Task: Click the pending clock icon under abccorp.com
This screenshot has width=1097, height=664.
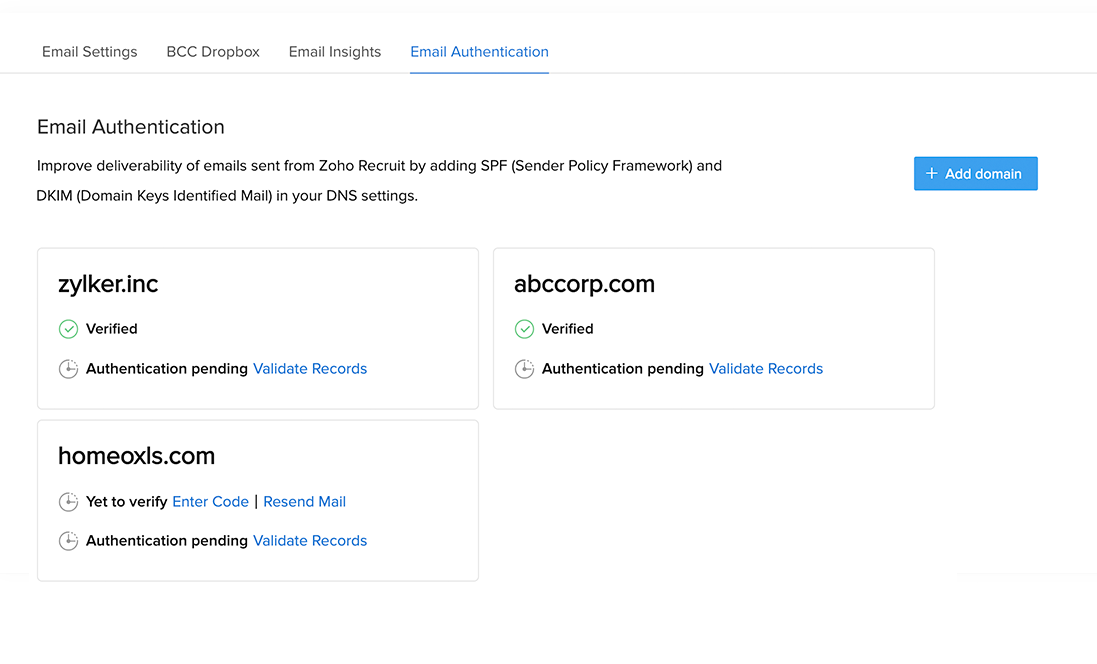Action: (x=524, y=369)
